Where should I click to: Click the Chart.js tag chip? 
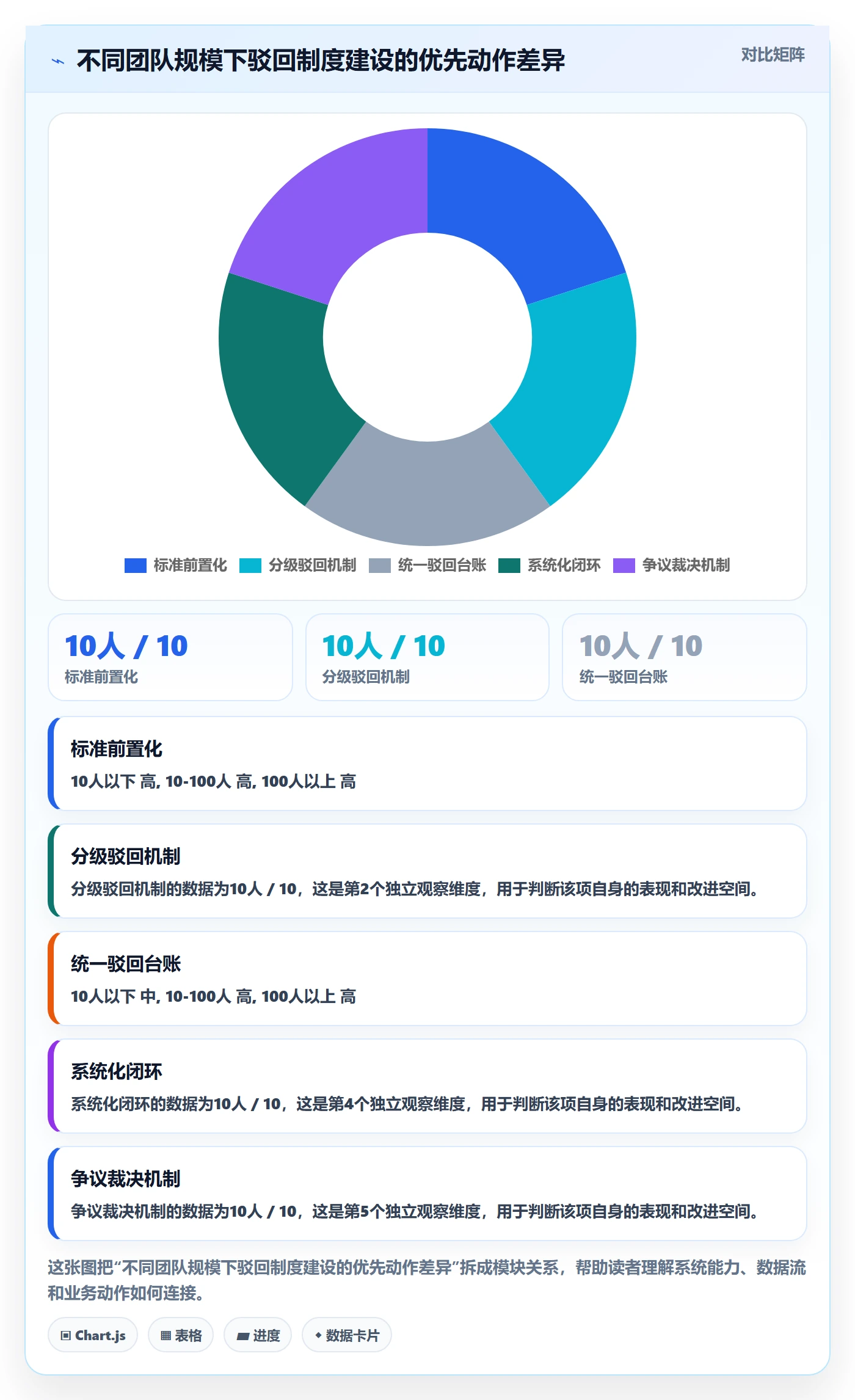pos(93,1335)
